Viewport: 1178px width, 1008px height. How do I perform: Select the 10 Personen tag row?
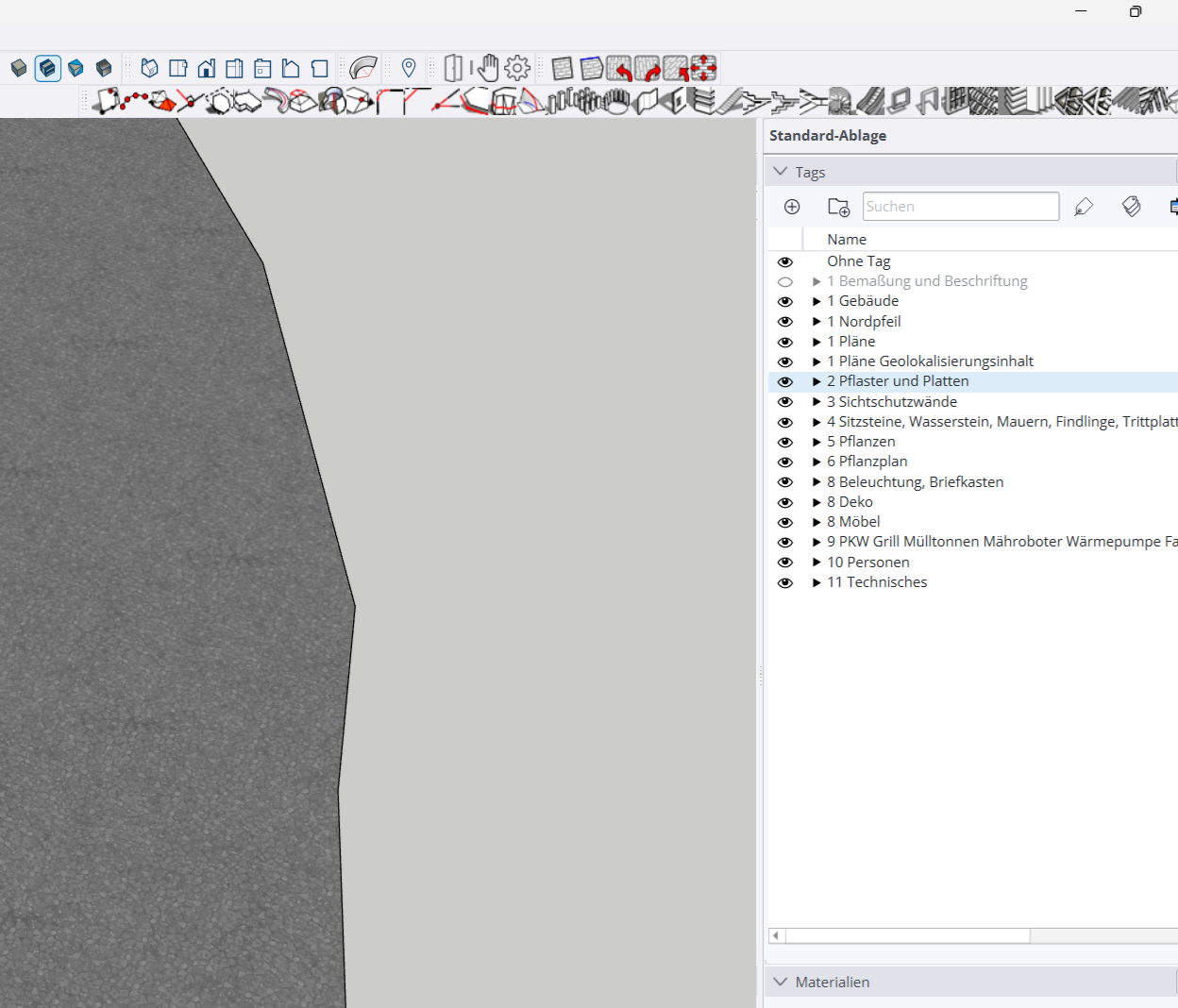(868, 563)
